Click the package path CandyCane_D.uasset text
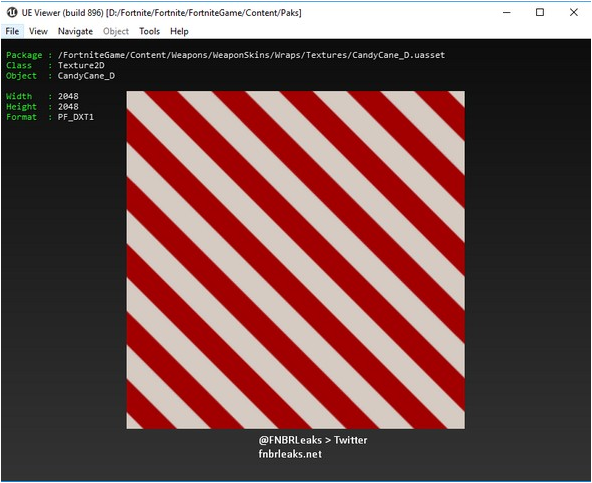Viewport: 592px width, 483px height. click(x=251, y=55)
